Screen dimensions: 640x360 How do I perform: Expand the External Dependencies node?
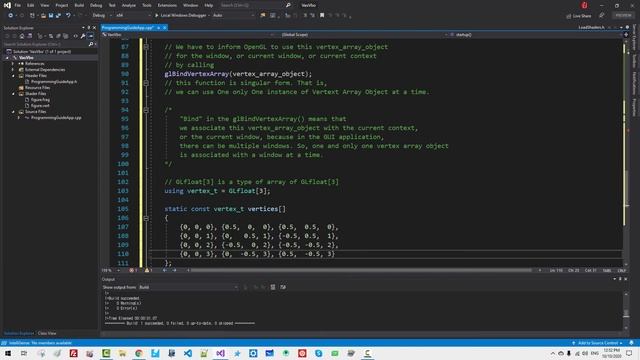(13, 70)
